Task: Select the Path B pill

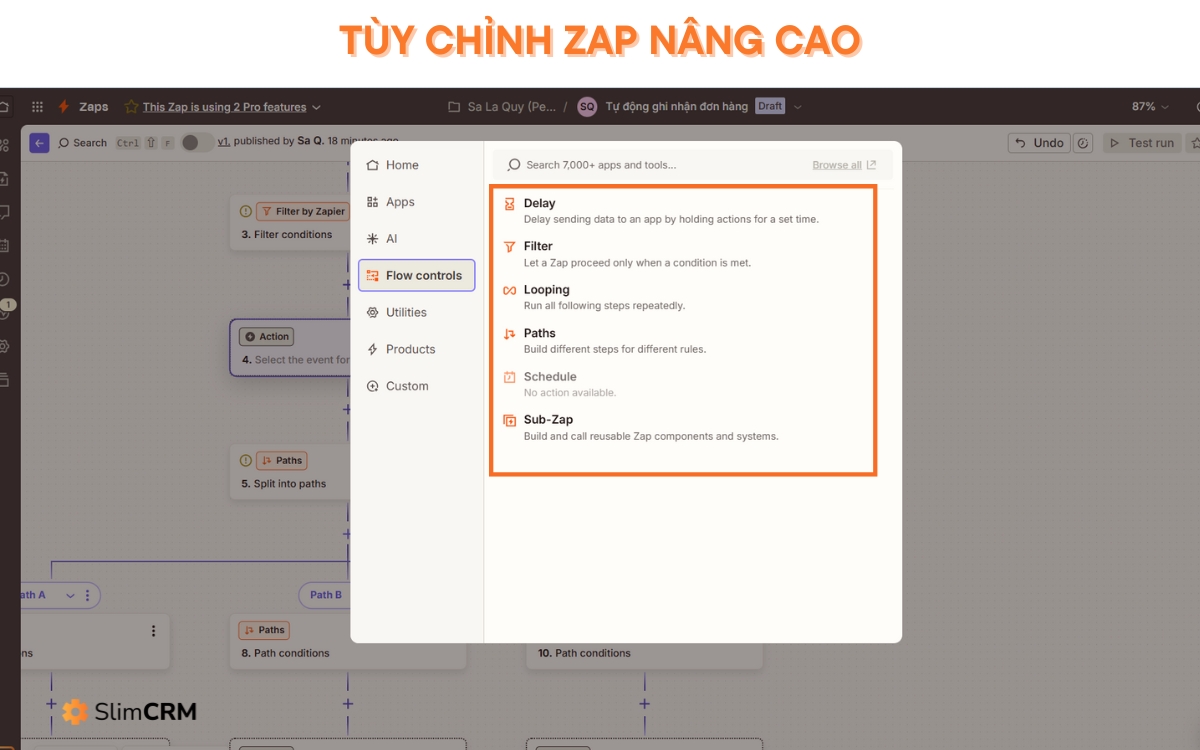Action: point(326,595)
